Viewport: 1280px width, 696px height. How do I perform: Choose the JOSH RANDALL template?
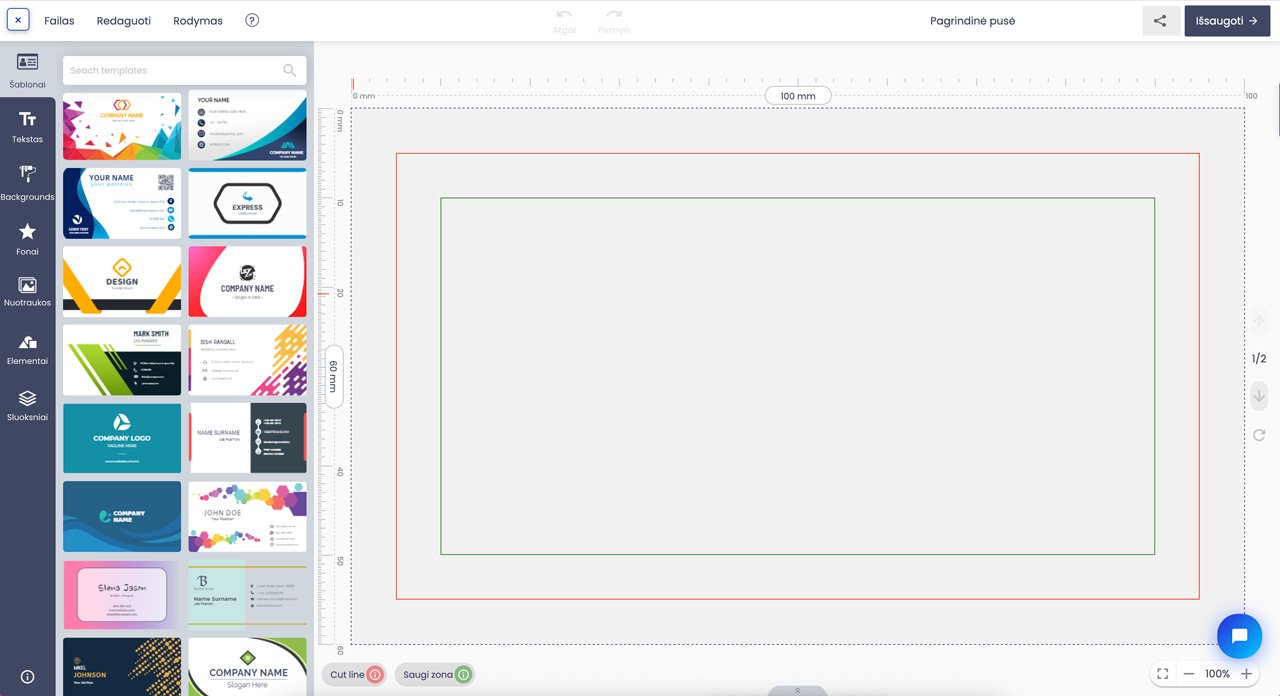pos(247,359)
